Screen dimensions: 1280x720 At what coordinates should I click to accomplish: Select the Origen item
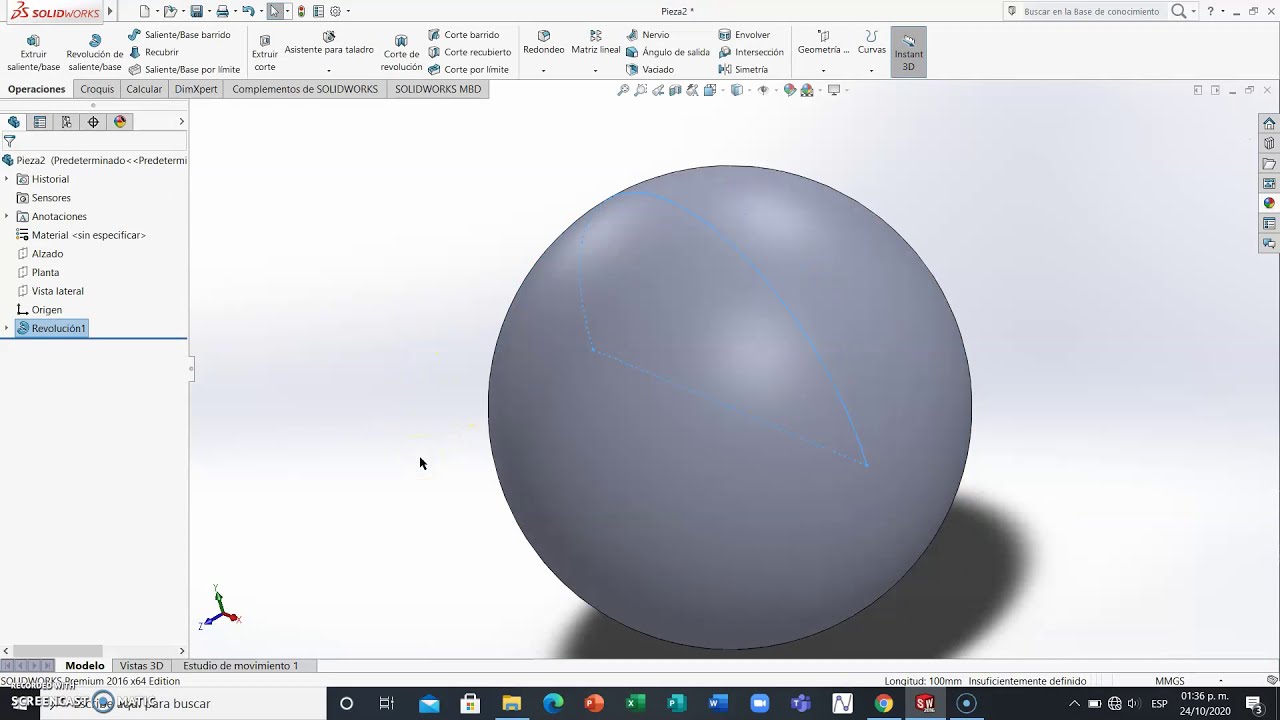(39, 310)
